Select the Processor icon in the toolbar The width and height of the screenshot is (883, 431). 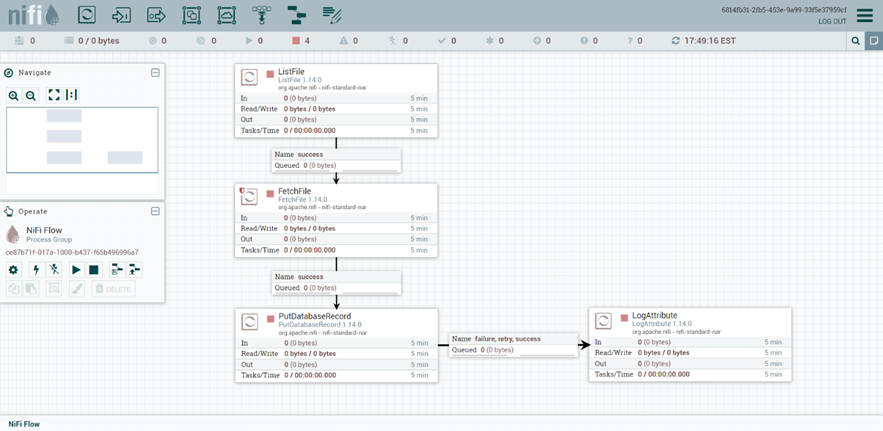click(x=86, y=15)
